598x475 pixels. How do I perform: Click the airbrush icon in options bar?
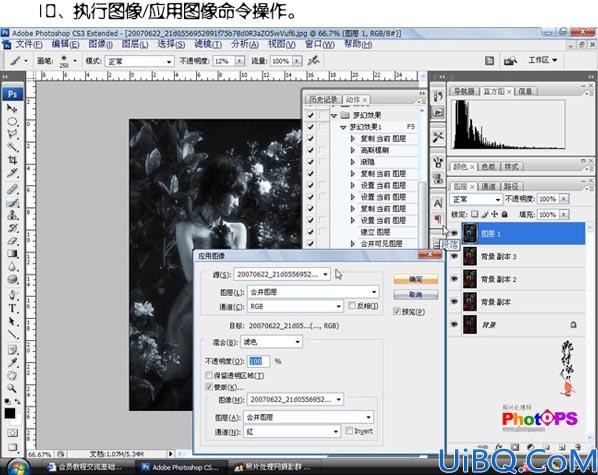click(x=313, y=60)
